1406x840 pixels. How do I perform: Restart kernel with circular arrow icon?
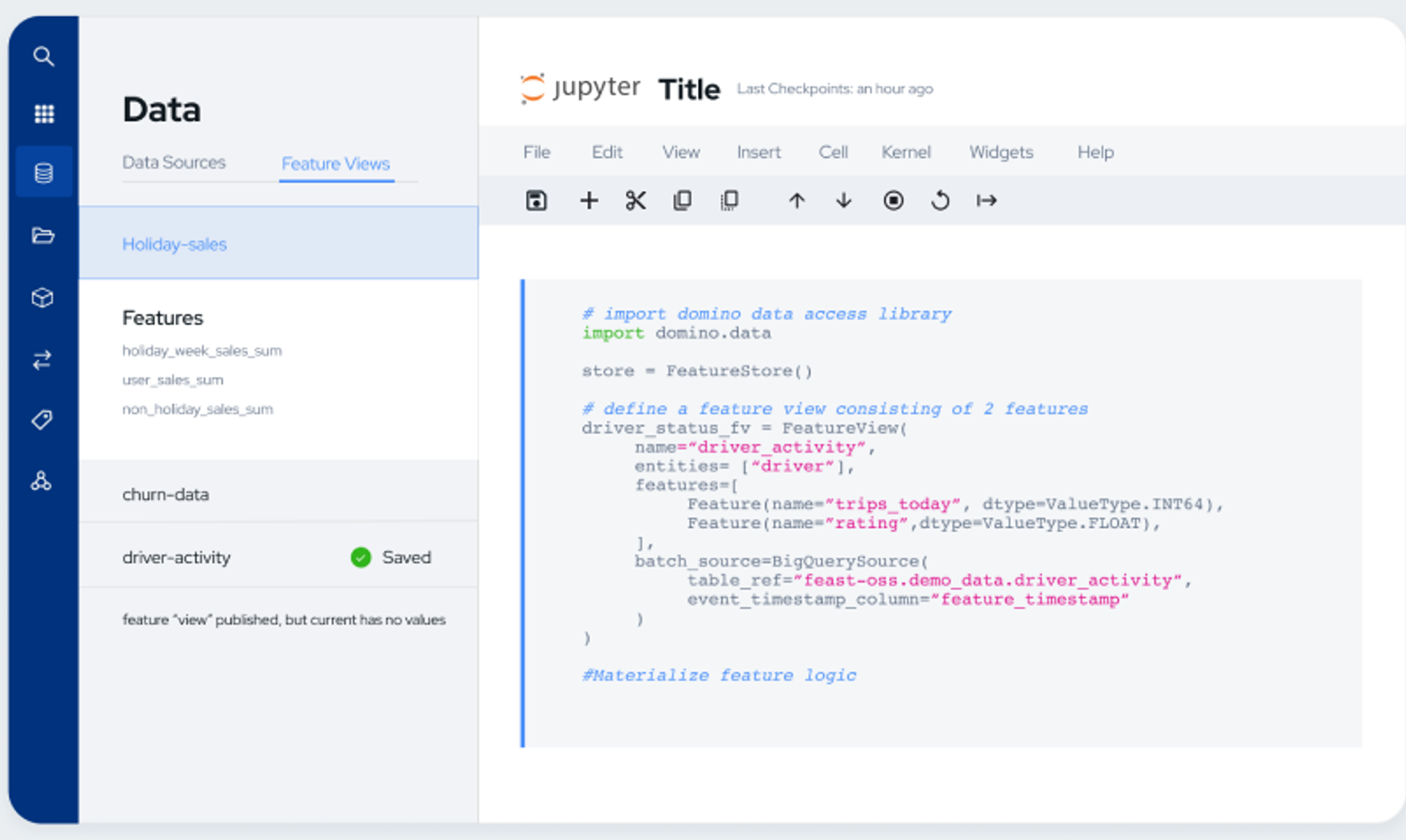coord(940,200)
